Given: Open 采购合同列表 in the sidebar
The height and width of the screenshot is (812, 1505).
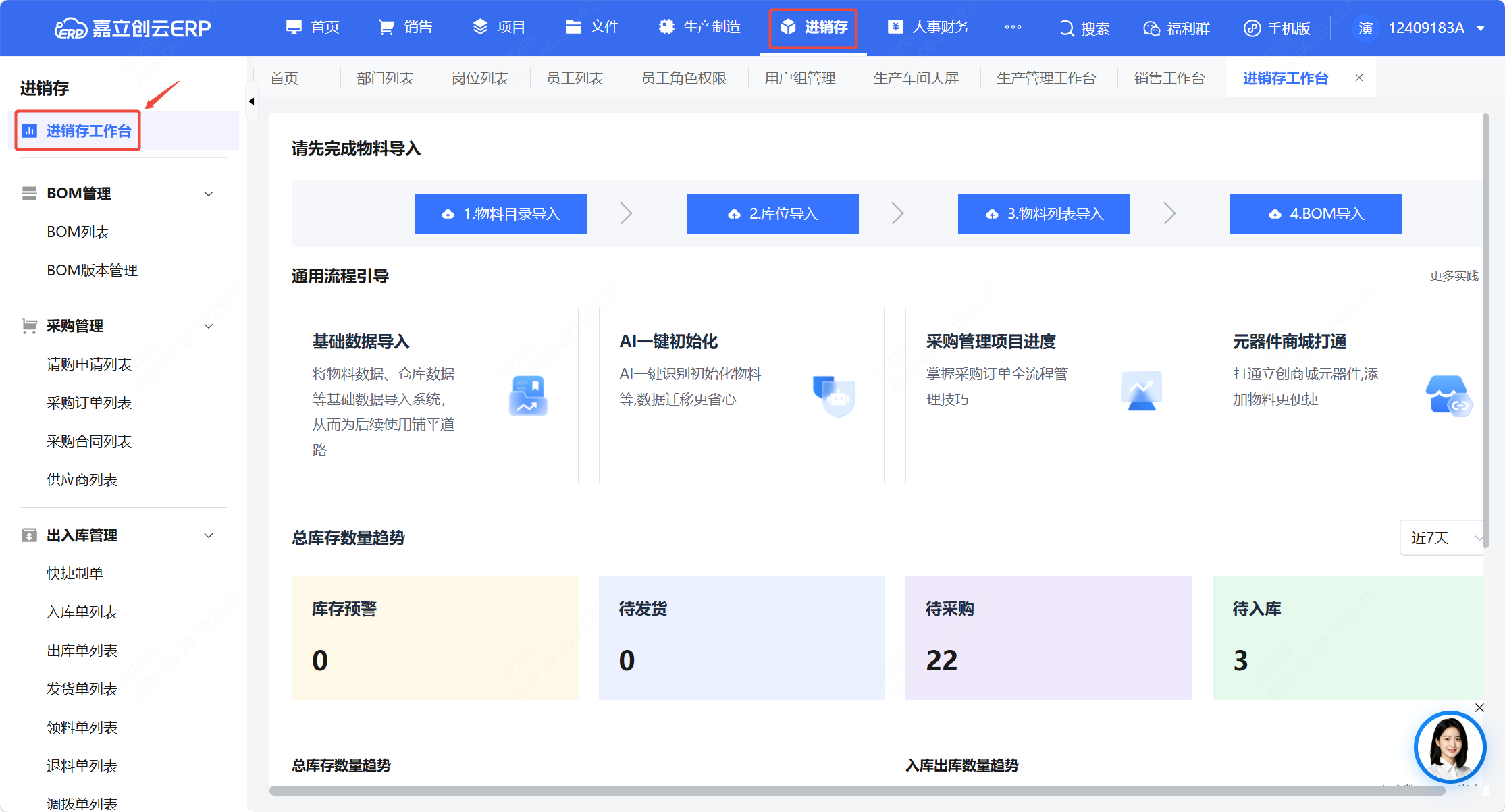Looking at the screenshot, I should pos(88,441).
